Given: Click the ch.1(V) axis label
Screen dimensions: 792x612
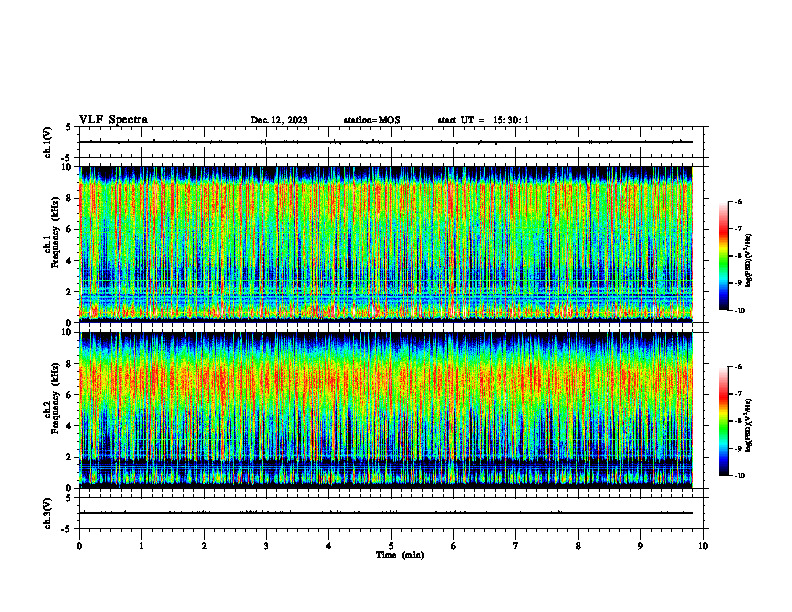Looking at the screenshot, I should click(x=47, y=142).
